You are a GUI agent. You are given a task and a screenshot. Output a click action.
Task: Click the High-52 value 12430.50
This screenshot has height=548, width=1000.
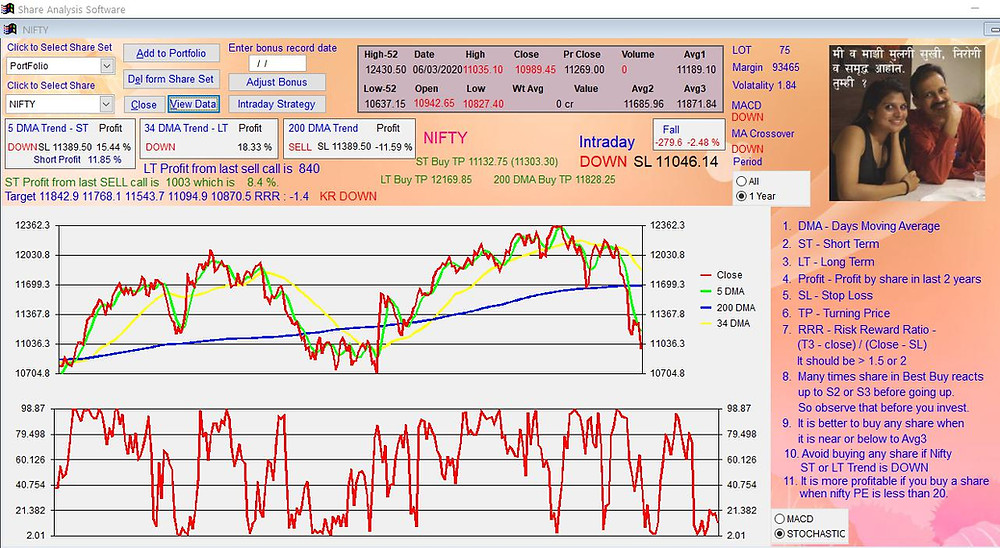click(x=385, y=70)
